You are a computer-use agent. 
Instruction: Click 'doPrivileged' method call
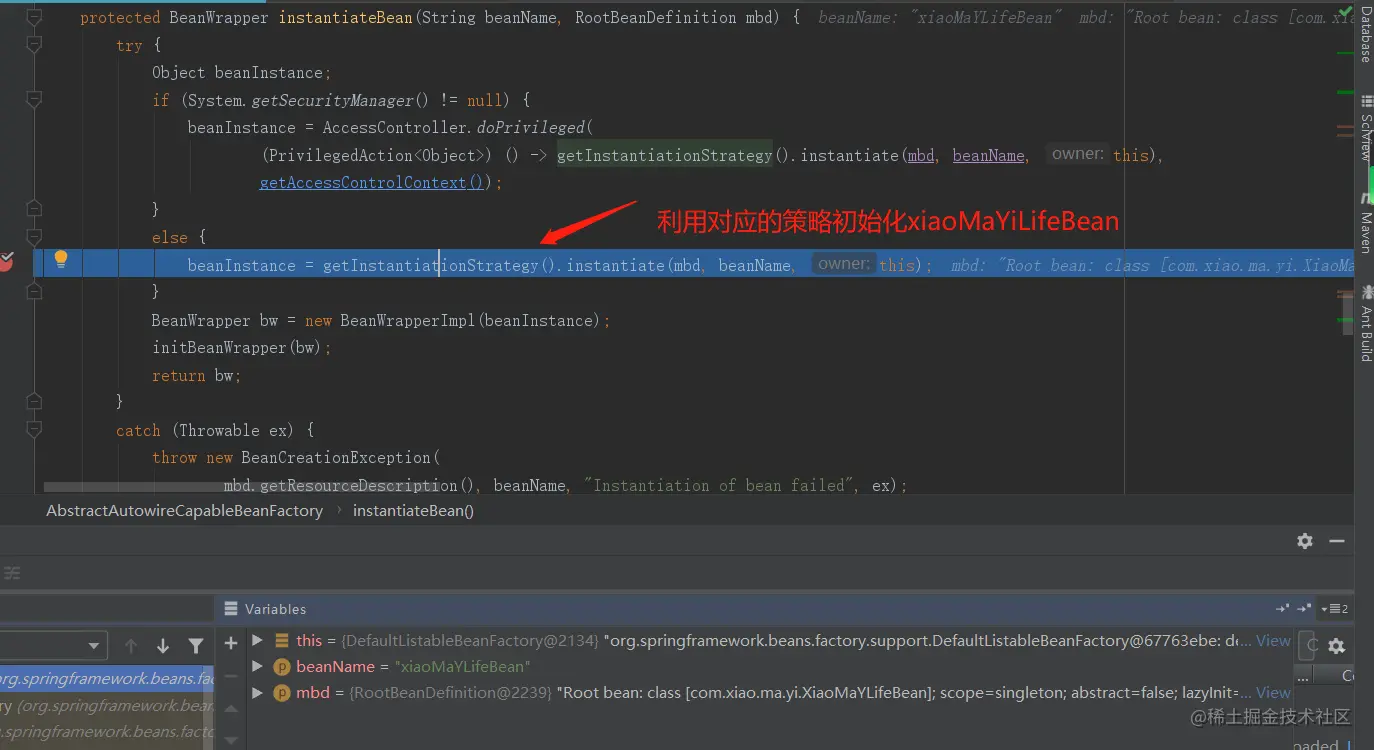coord(530,127)
